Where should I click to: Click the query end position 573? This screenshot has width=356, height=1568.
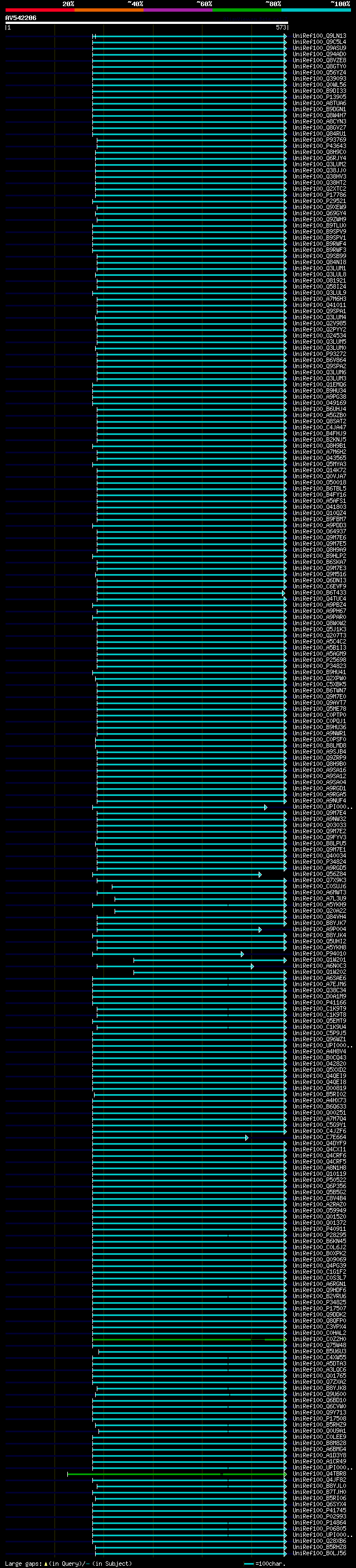[x=280, y=27]
